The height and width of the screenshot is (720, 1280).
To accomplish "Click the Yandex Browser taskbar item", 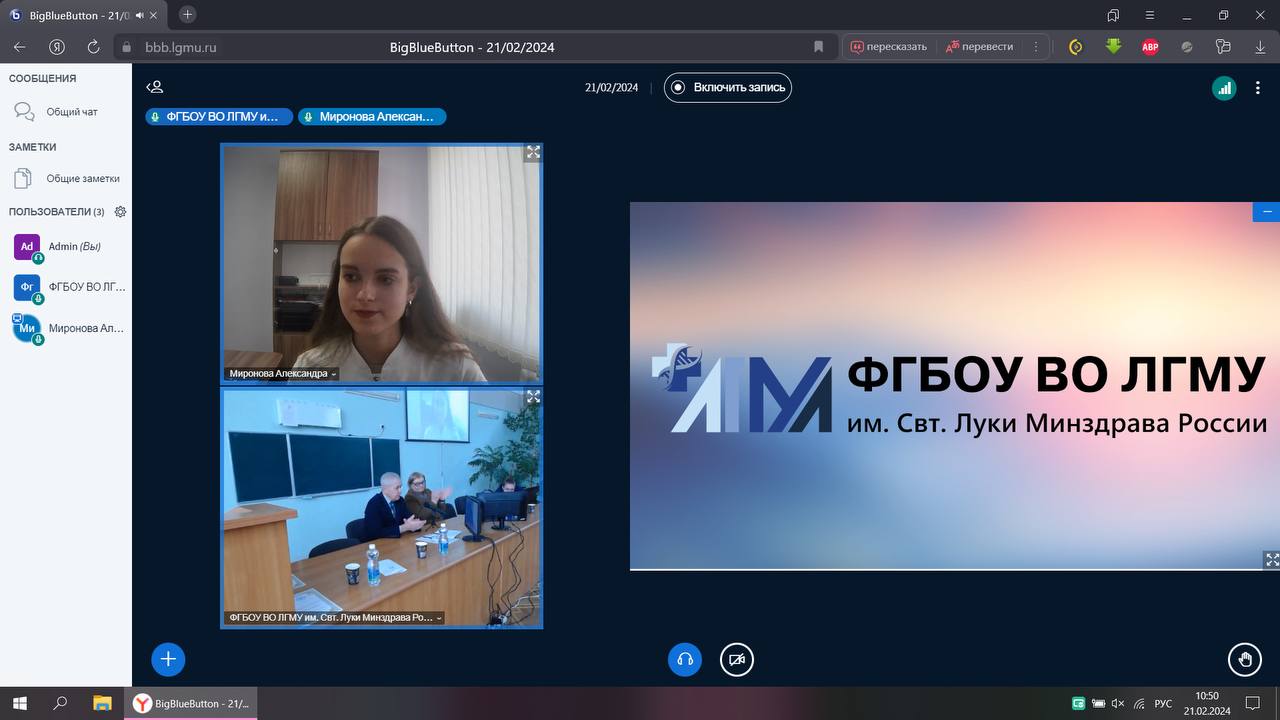I will [x=190, y=703].
